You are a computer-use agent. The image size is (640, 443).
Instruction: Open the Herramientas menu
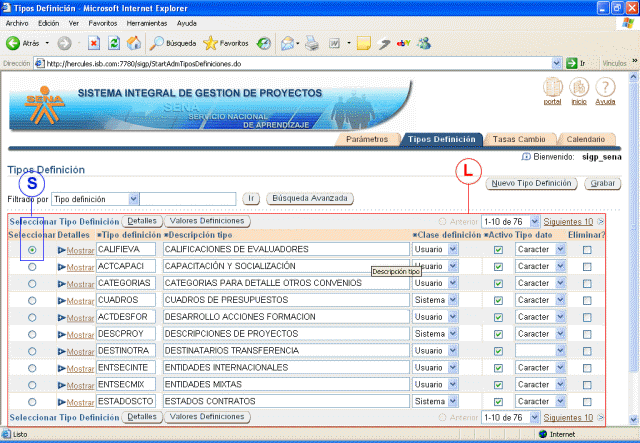click(x=147, y=23)
